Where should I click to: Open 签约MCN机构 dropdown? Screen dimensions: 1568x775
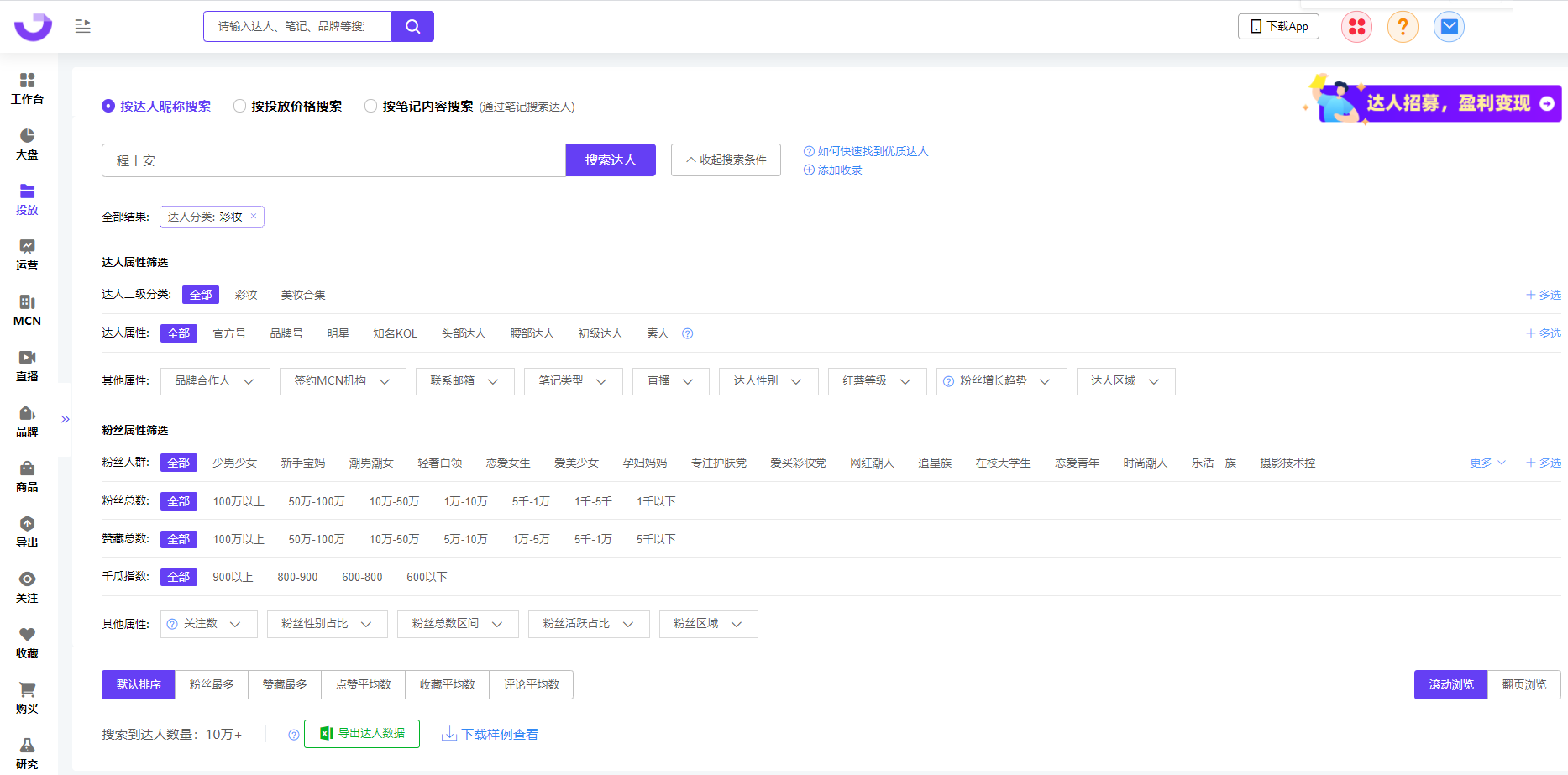pos(343,381)
